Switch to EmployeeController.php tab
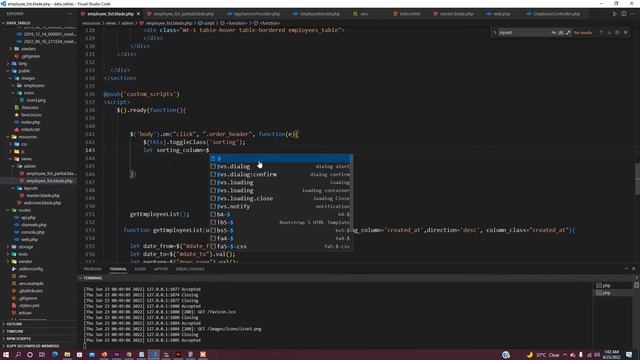Screen dimensions: 640x360 [x=556, y=13]
